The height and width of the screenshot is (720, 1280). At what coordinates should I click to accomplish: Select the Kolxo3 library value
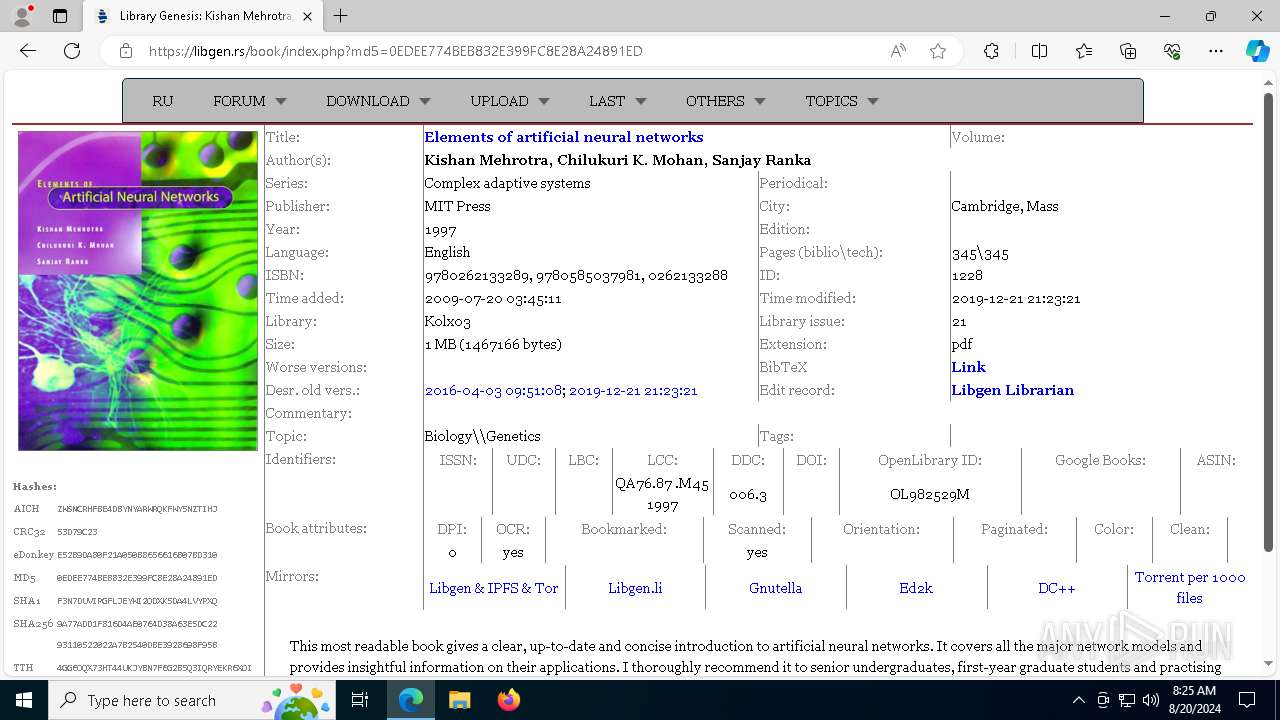447,321
